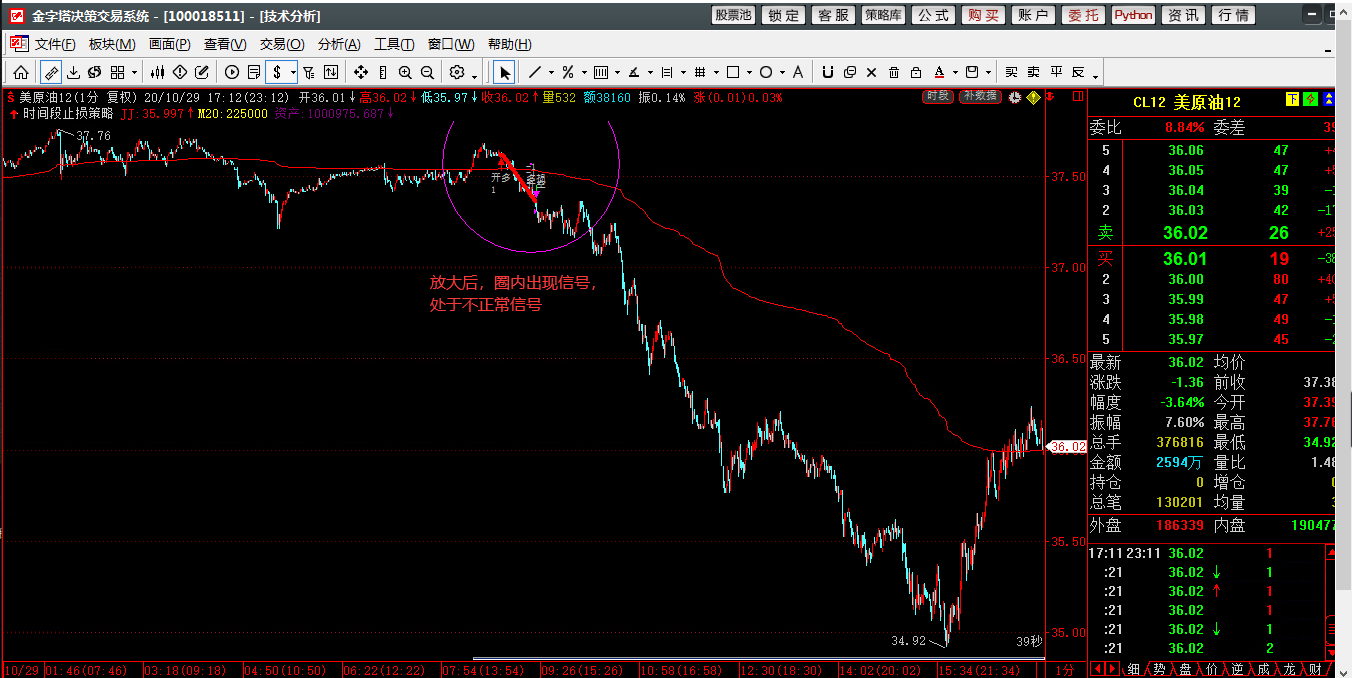Click the dollar sign trading icon
1352x678 pixels.
tap(277, 72)
